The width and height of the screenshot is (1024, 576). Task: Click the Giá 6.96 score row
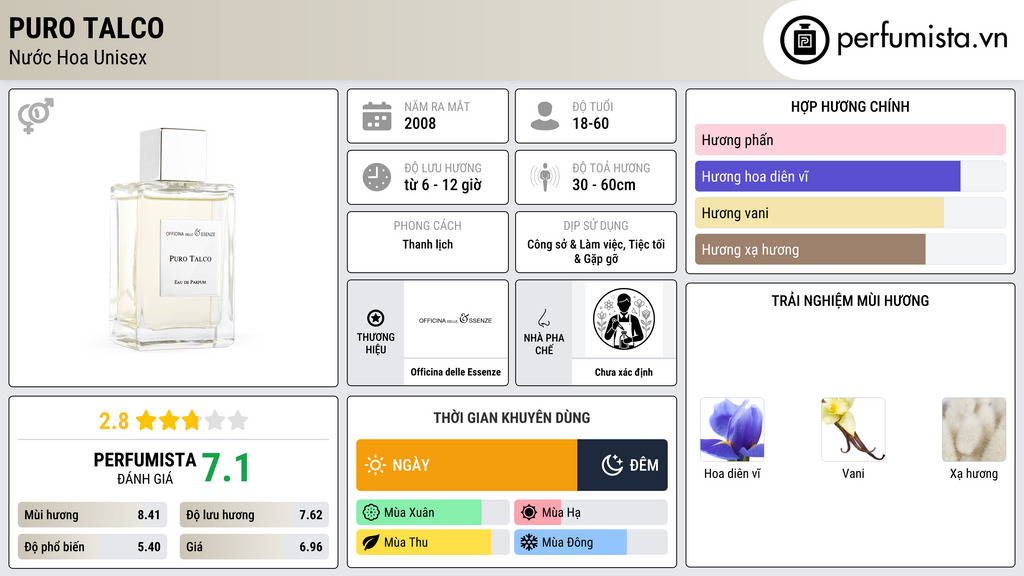coord(254,547)
